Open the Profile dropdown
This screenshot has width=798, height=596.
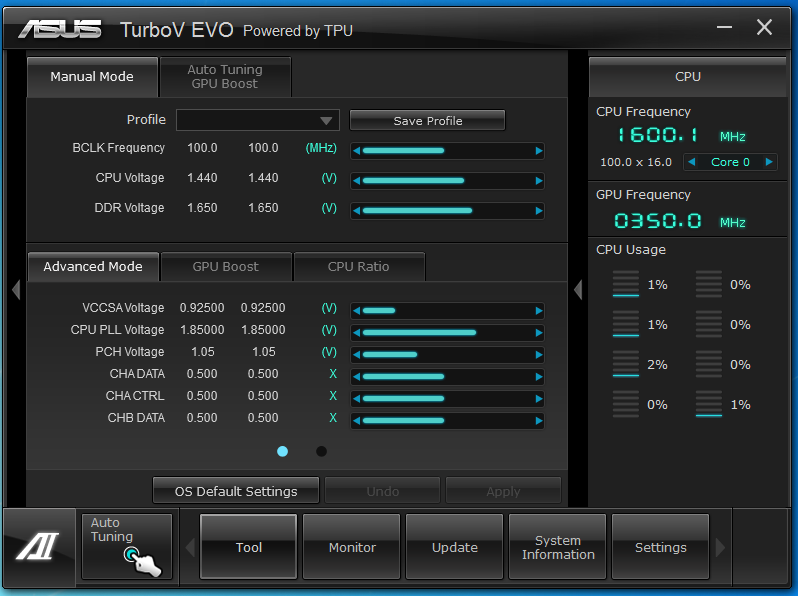coord(258,121)
